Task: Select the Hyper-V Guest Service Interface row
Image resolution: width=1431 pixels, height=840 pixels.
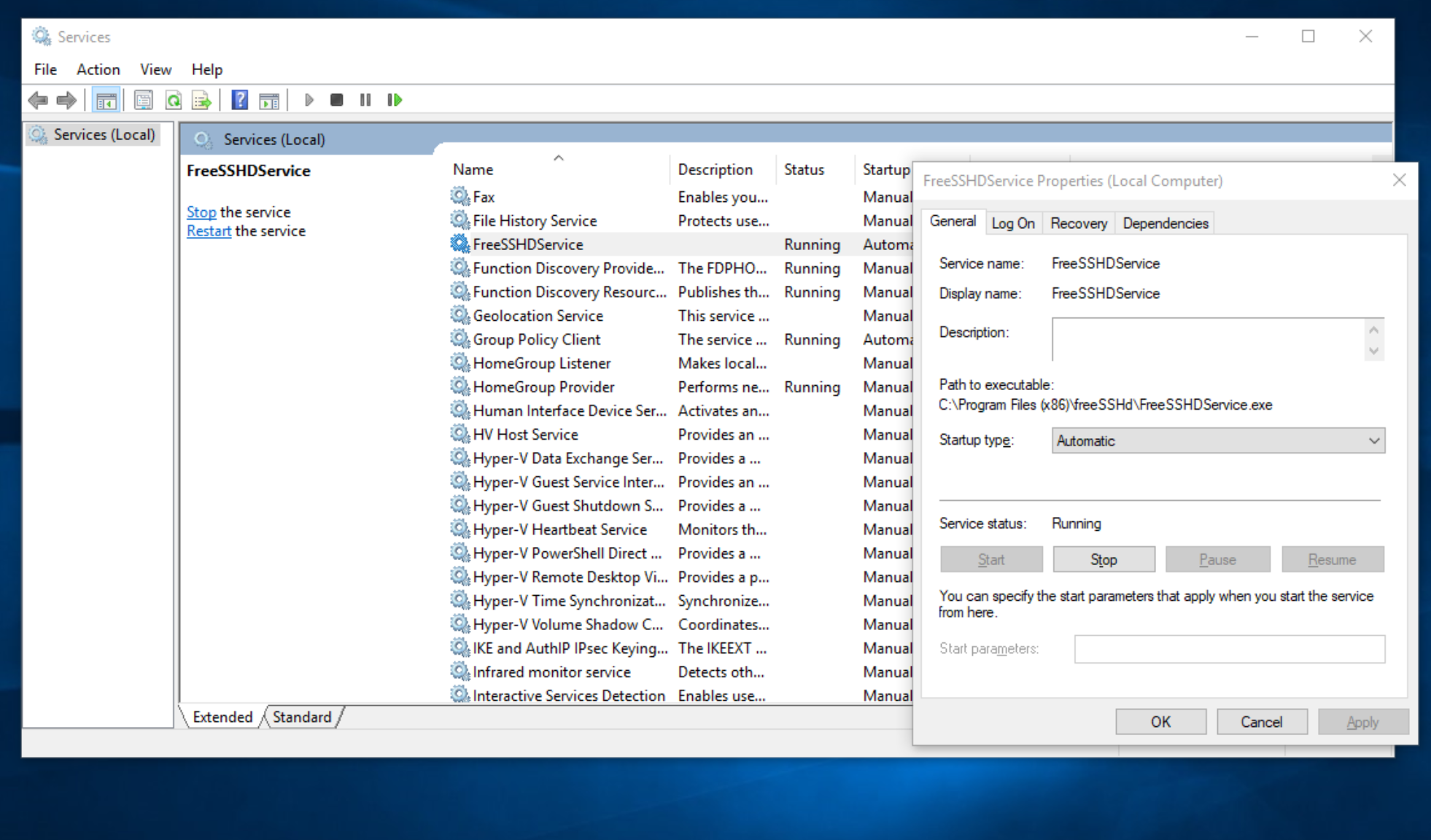Action: coord(679,482)
